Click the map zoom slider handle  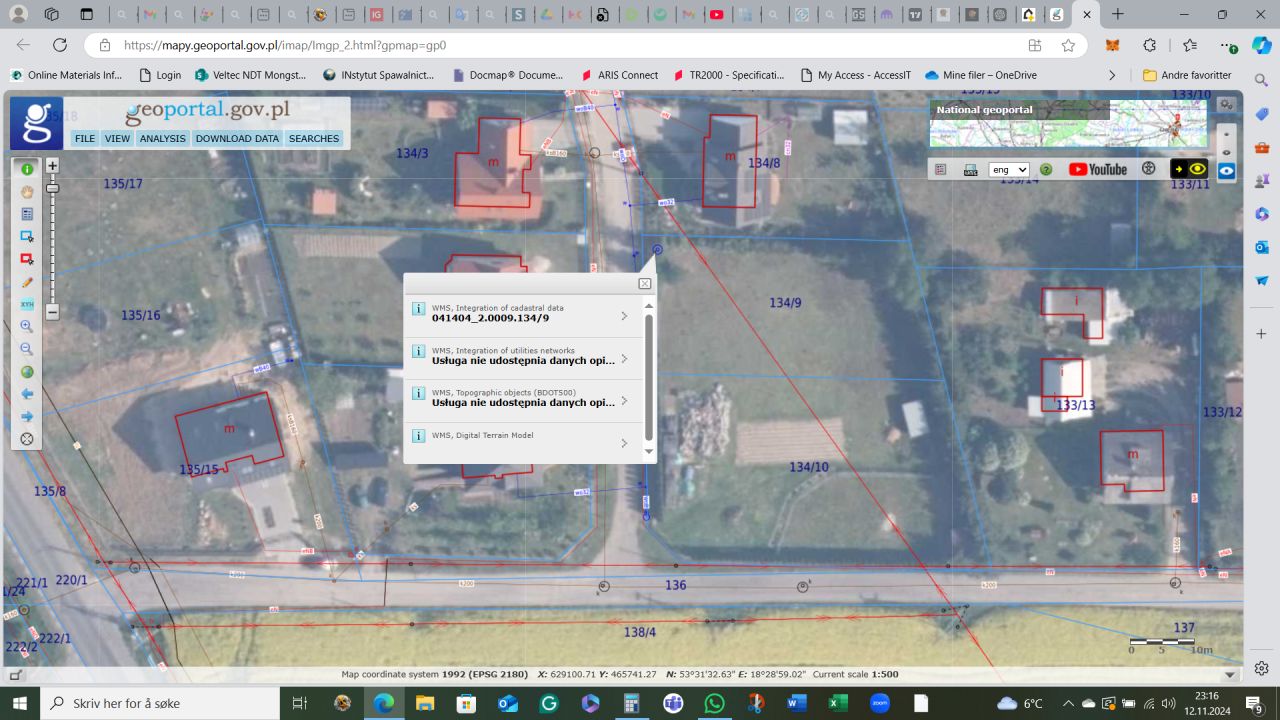(53, 188)
